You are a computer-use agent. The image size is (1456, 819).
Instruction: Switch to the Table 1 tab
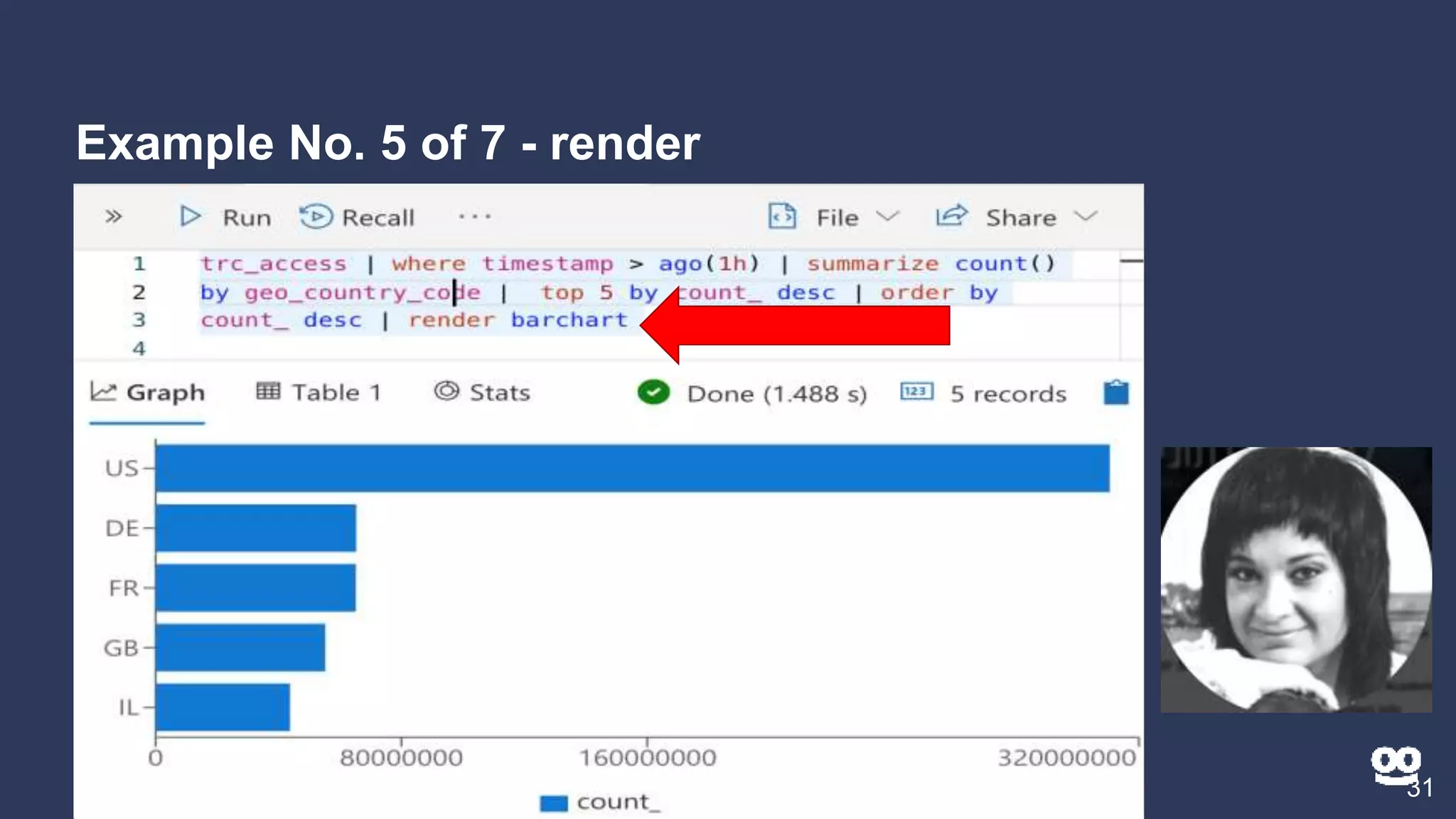[x=318, y=392]
